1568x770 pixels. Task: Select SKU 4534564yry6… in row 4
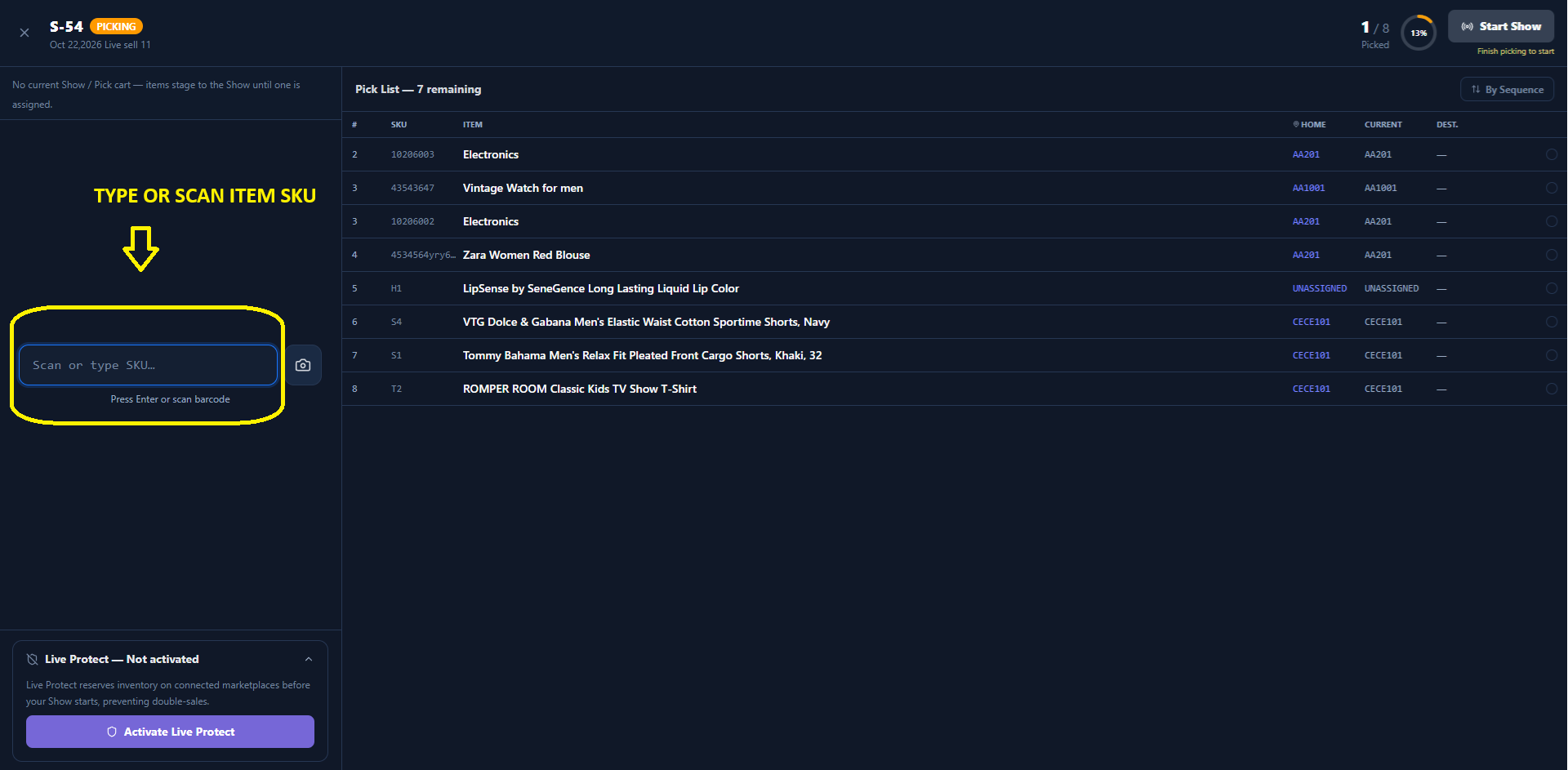(x=423, y=255)
